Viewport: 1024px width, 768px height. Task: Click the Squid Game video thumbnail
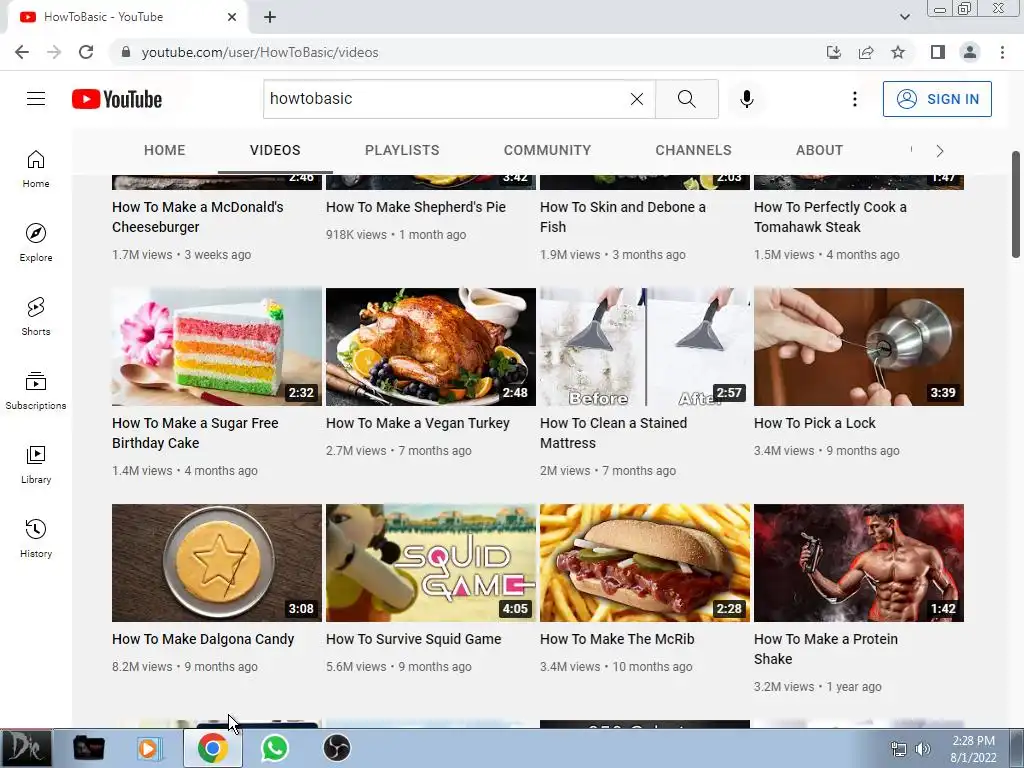coord(430,563)
